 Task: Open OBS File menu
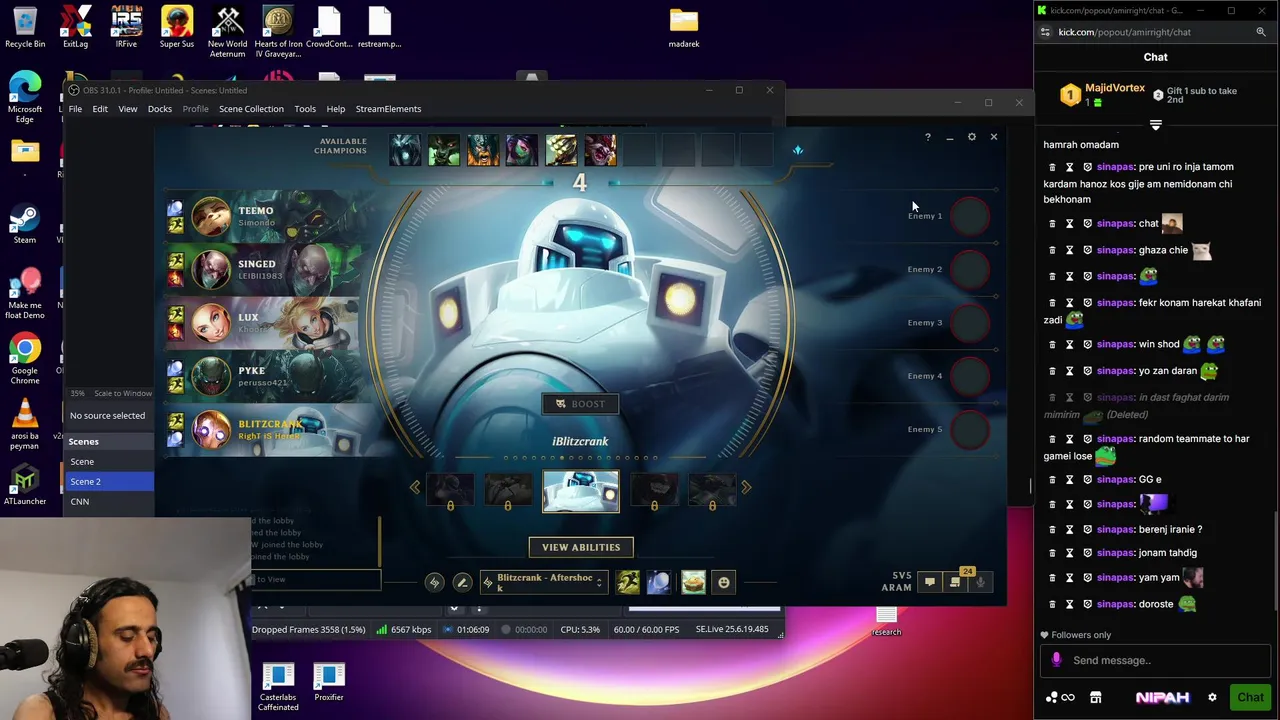pos(75,109)
